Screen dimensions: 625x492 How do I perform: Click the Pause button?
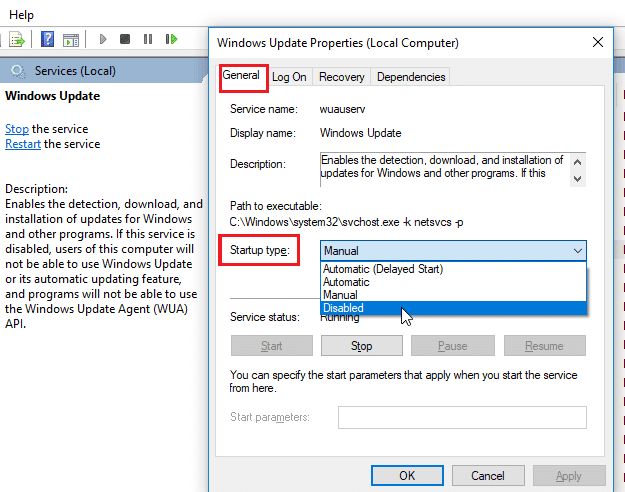(x=452, y=346)
